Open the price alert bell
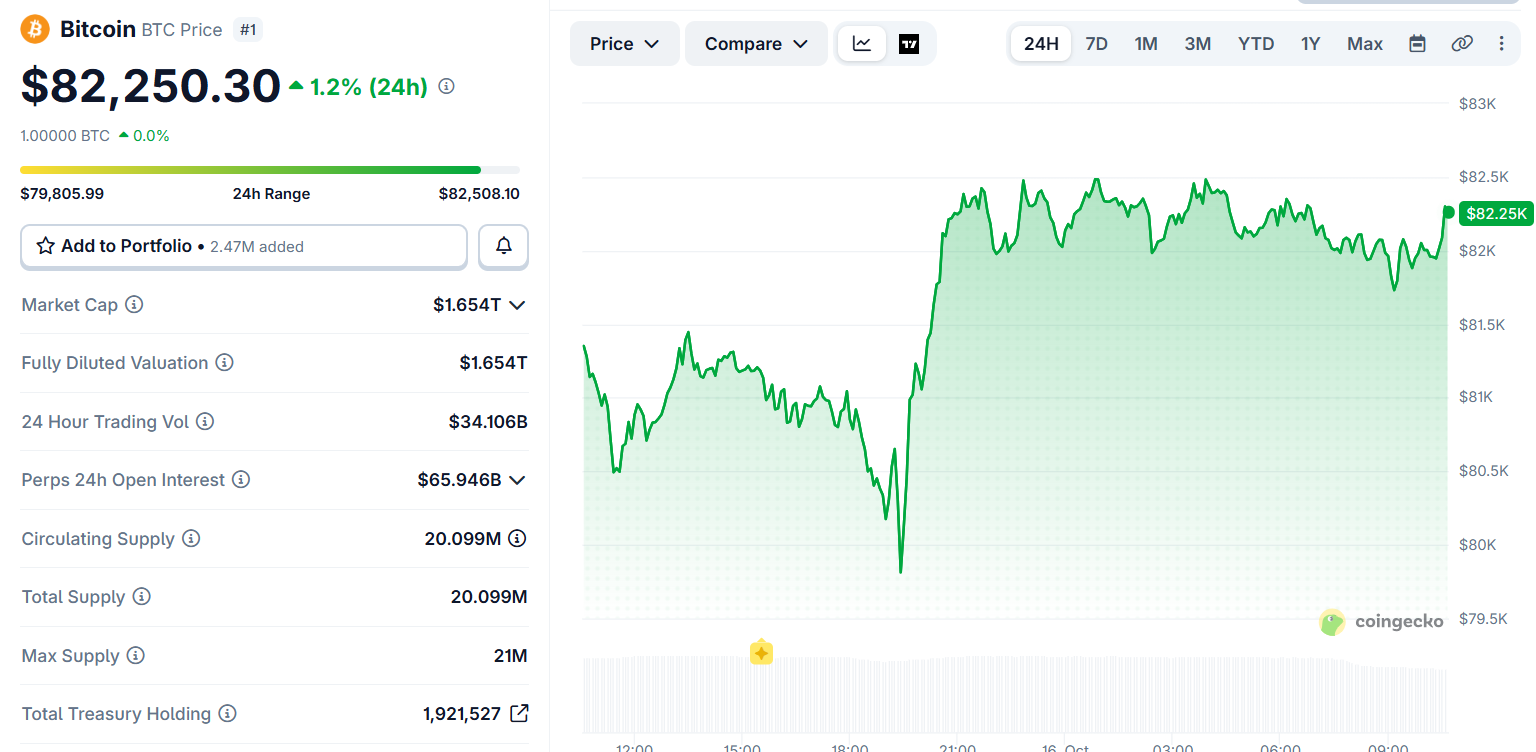 coord(504,246)
